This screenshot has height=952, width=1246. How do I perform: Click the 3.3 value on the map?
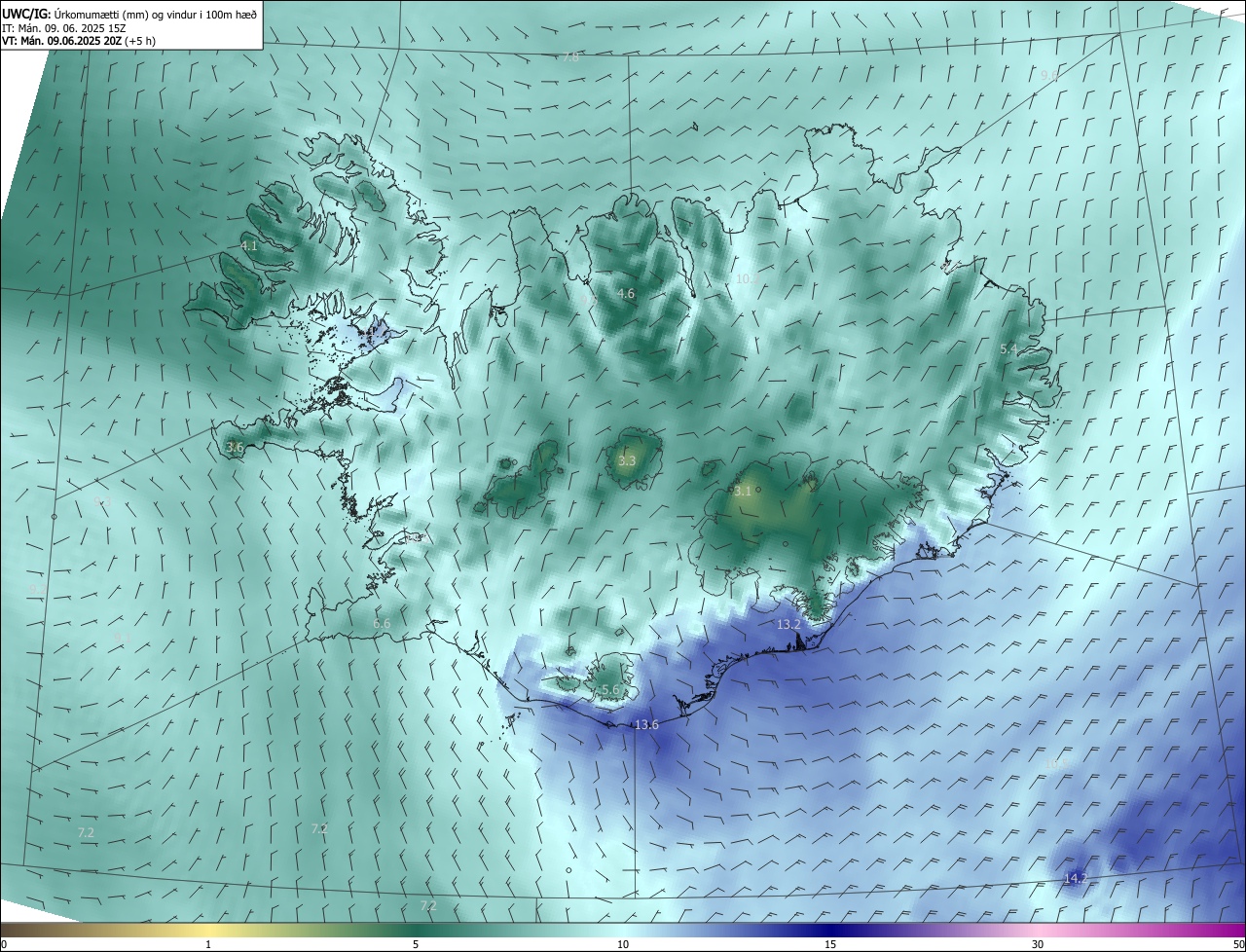point(627,460)
